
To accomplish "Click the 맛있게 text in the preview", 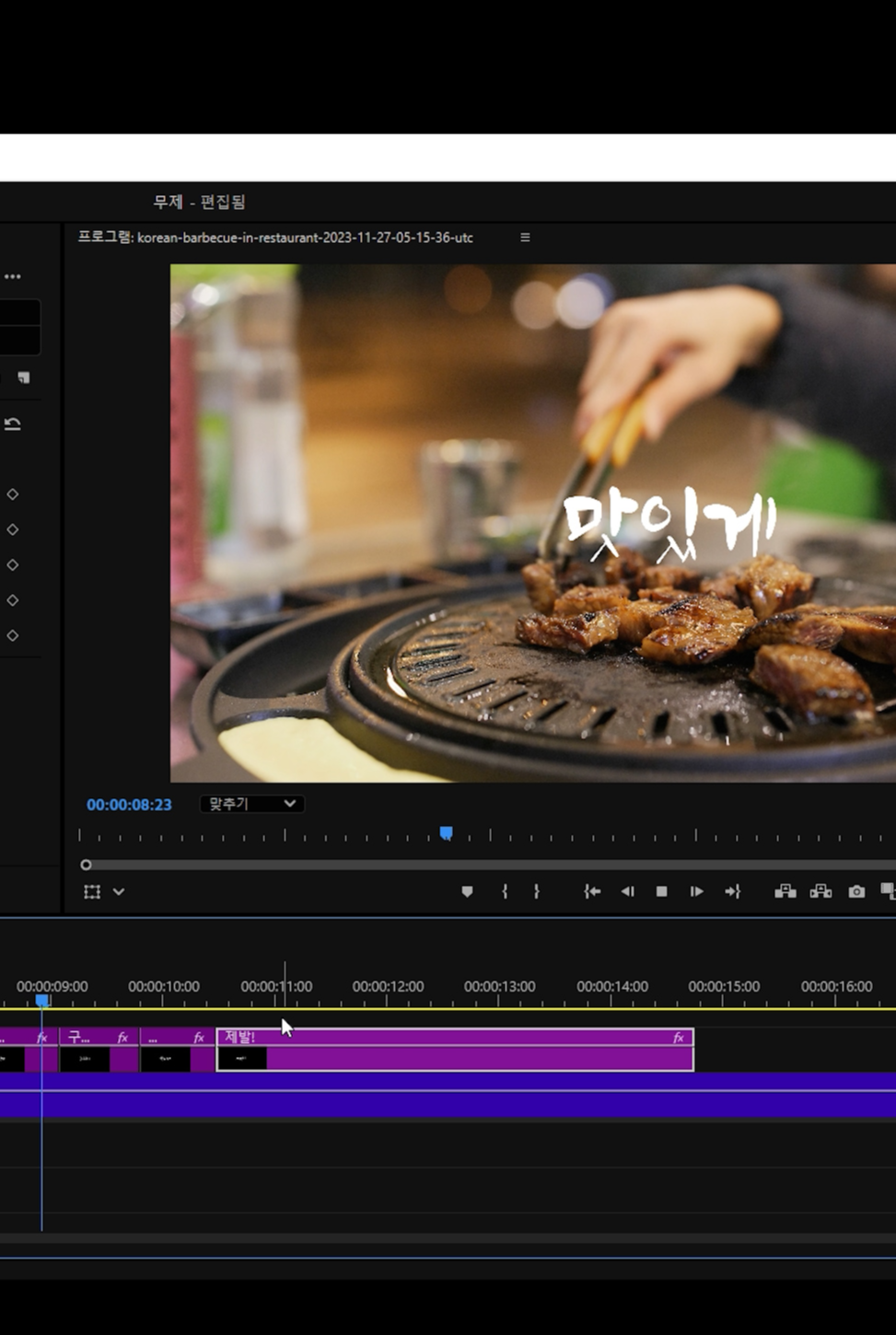I will (x=669, y=526).
